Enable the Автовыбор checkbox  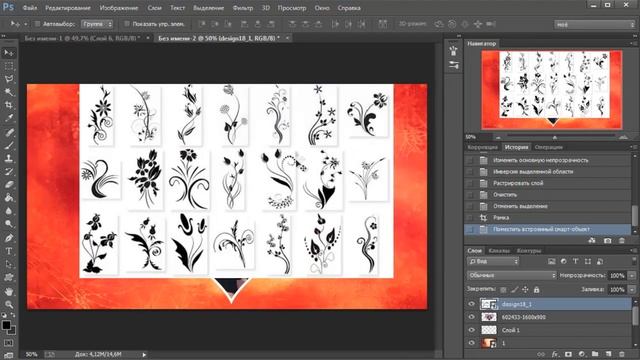37,24
